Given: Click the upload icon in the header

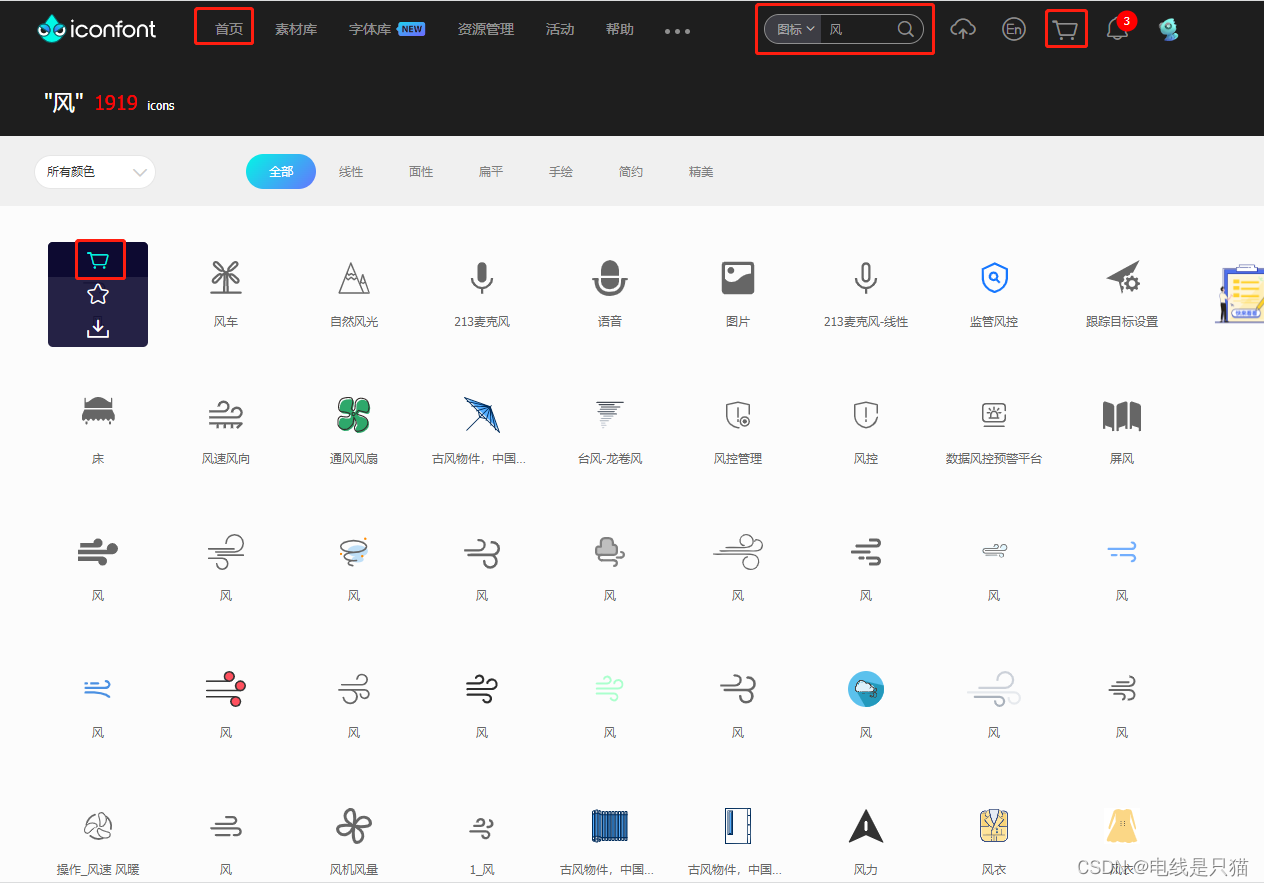Looking at the screenshot, I should point(963,29).
